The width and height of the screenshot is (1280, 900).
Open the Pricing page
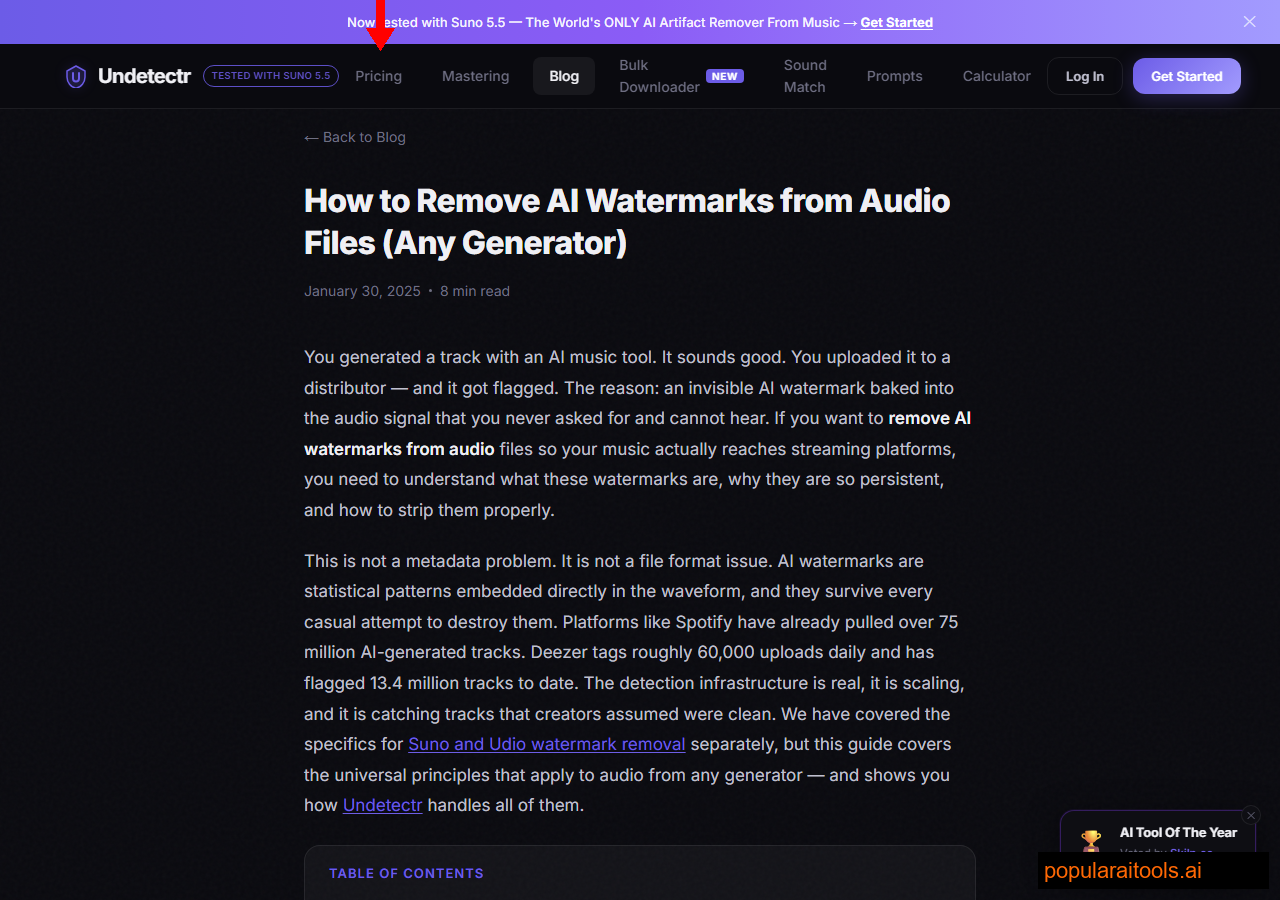379,76
